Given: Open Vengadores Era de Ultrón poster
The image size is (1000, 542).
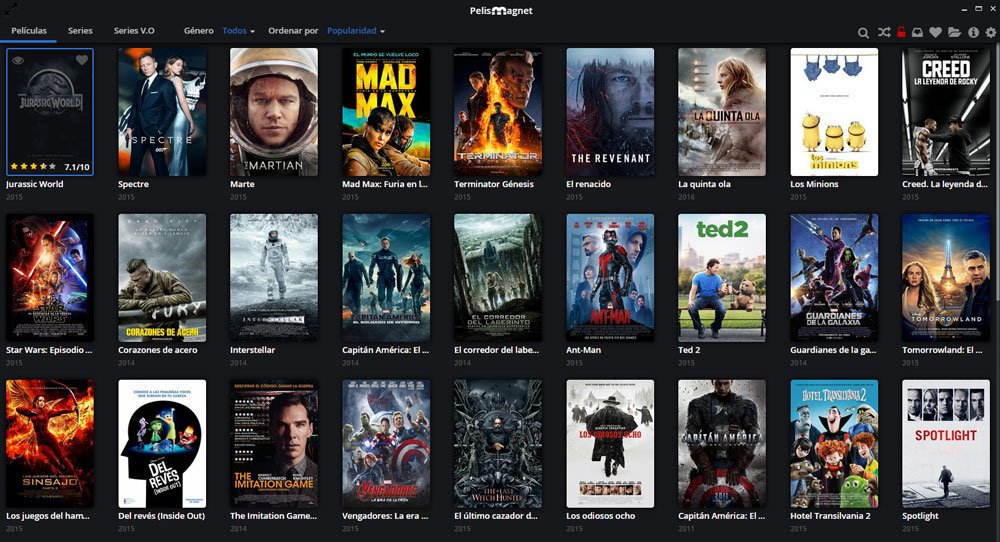Looking at the screenshot, I should [x=386, y=444].
